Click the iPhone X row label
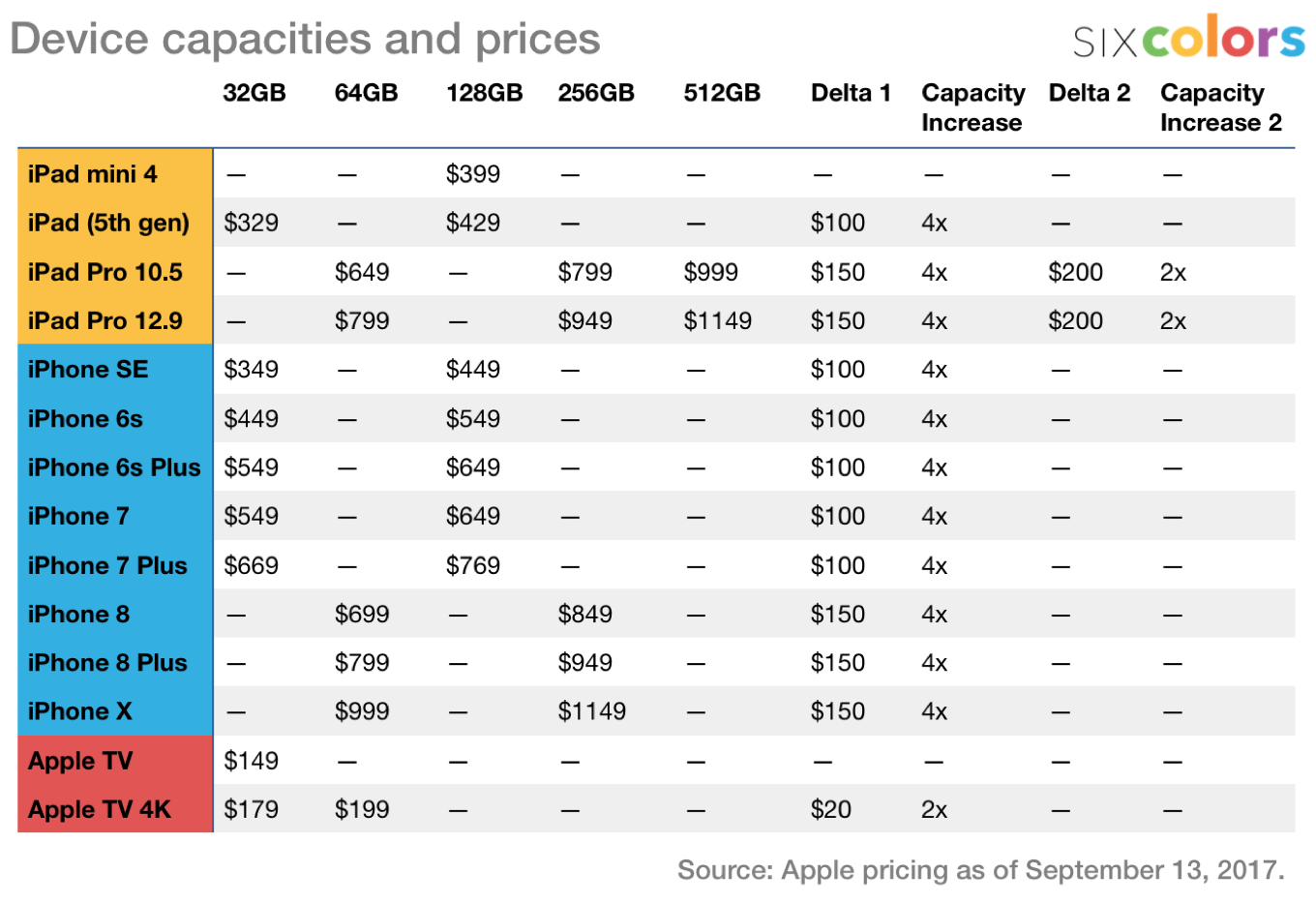 (79, 711)
